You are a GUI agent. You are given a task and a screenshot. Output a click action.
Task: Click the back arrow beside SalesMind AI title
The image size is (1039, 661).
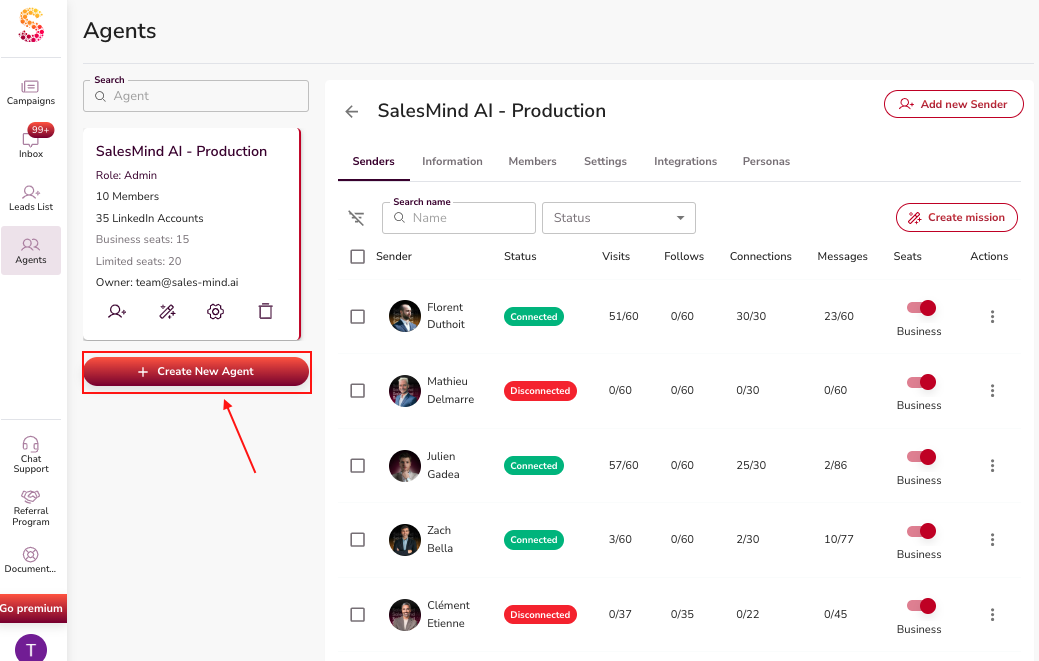pyautogui.click(x=352, y=111)
